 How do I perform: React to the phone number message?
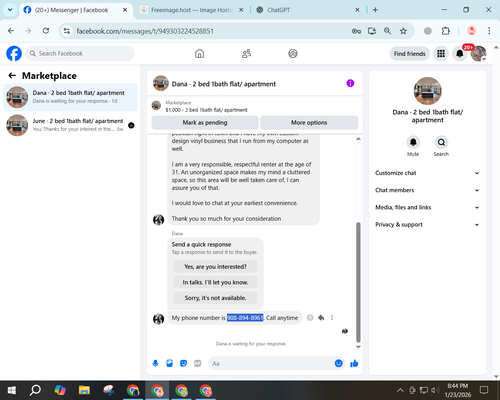pyautogui.click(x=310, y=318)
